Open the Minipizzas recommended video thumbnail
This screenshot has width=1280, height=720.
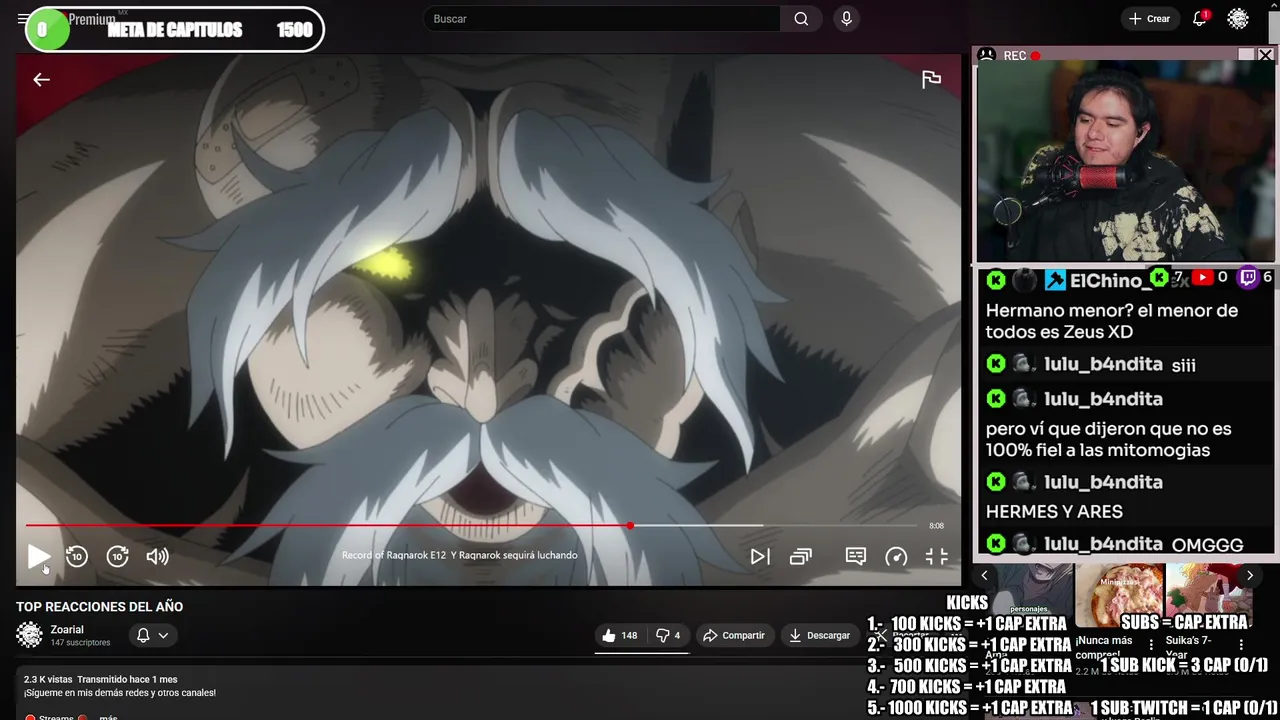coord(1119,594)
